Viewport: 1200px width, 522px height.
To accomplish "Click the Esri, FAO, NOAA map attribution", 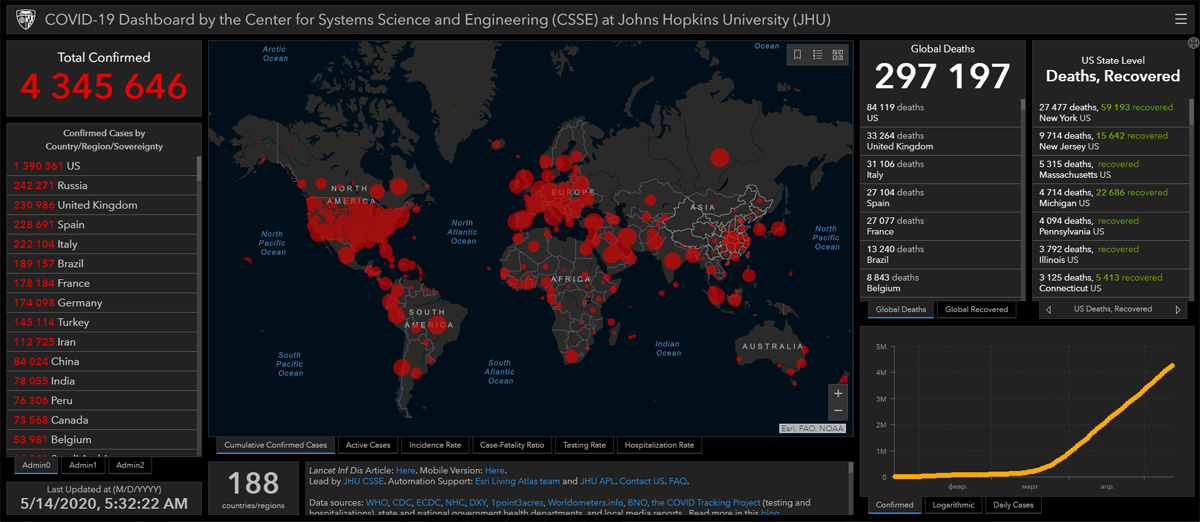I will (814, 429).
